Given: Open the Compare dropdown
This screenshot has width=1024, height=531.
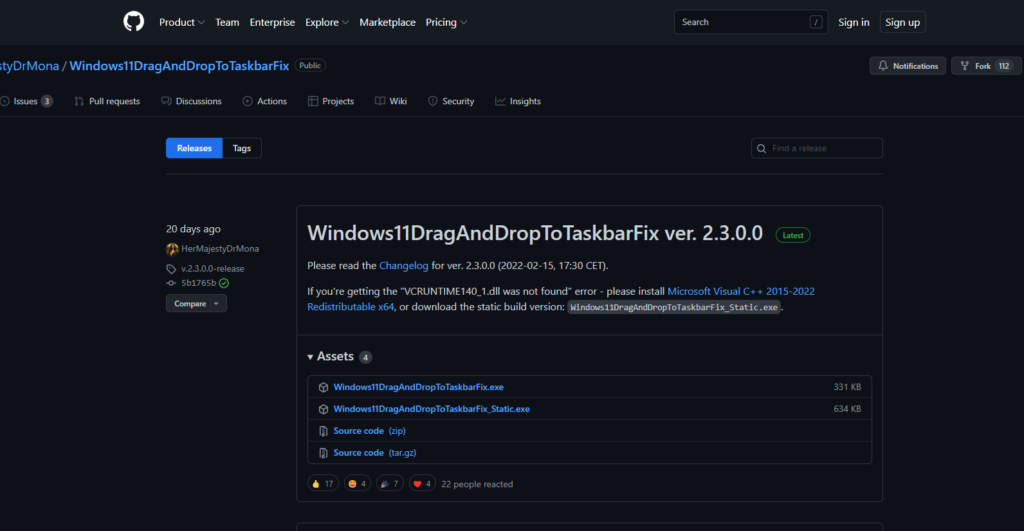Looking at the screenshot, I should click(x=196, y=304).
